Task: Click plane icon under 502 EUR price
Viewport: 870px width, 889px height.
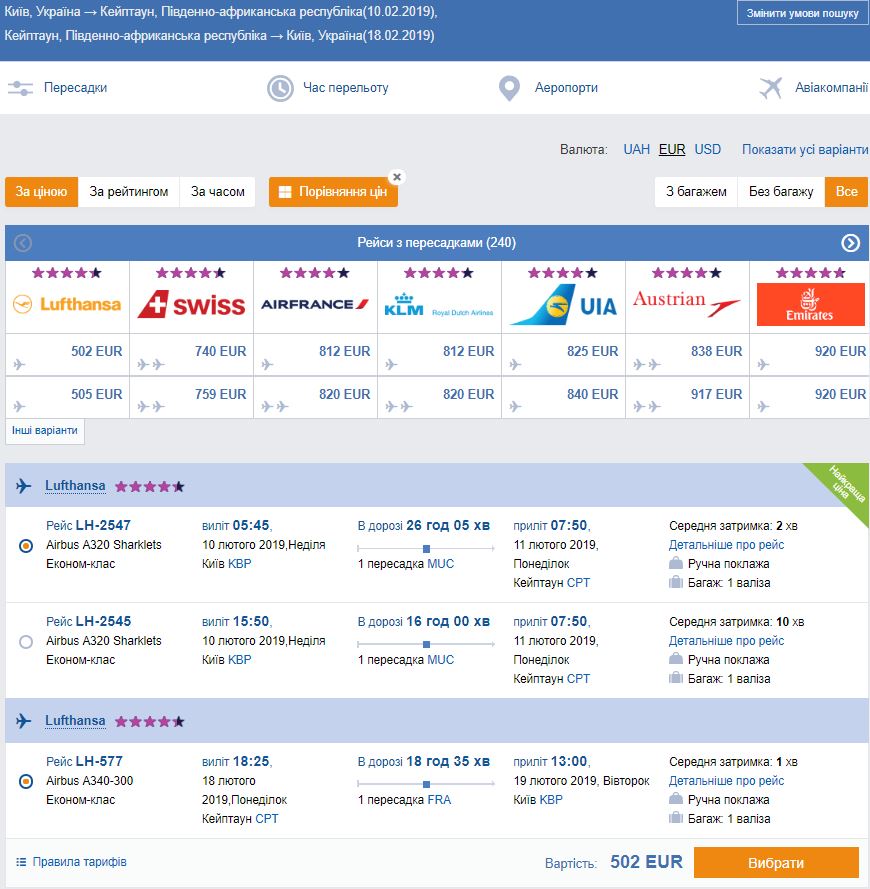Action: click(19, 364)
